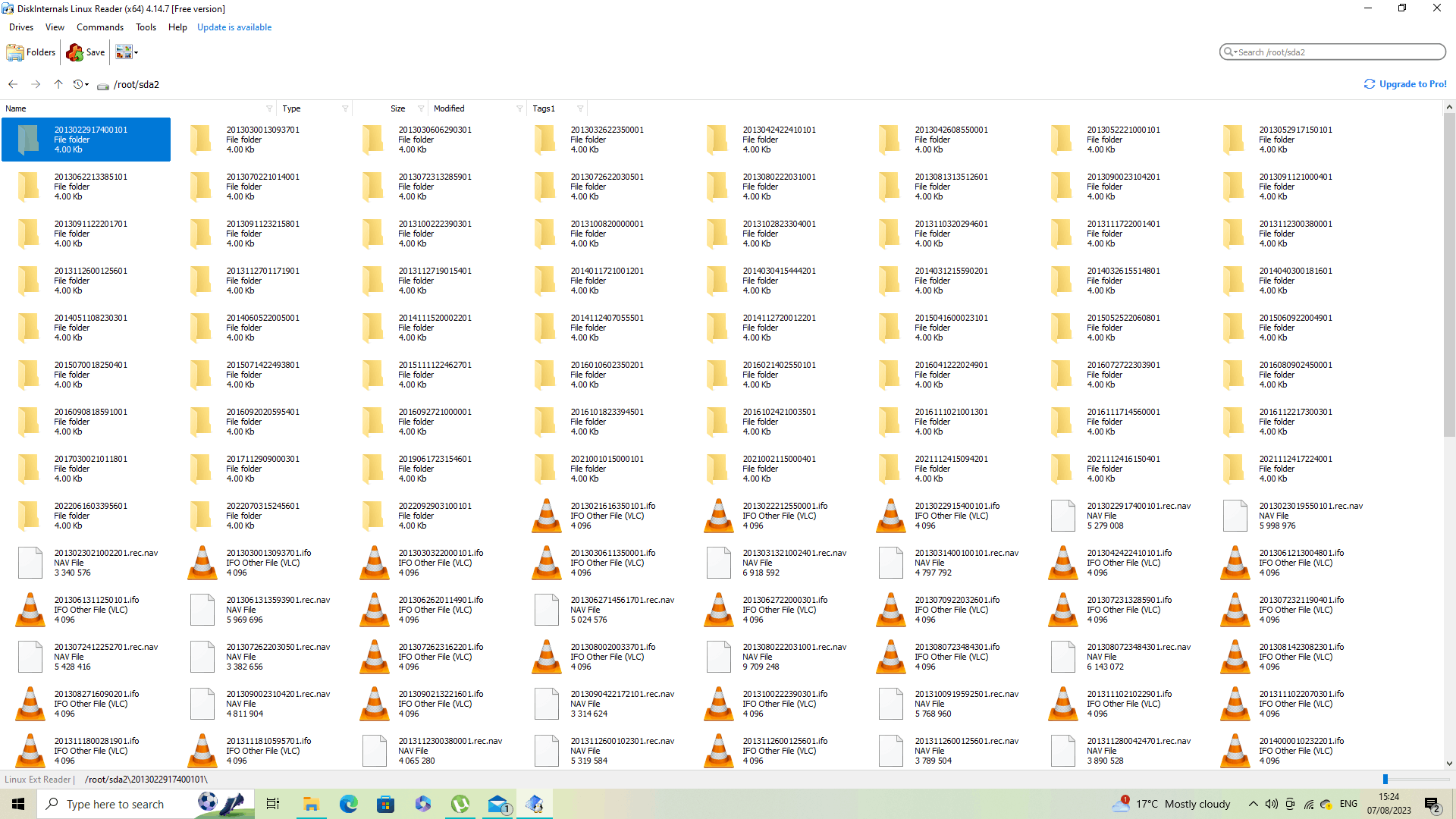Adjust the icon size zoom slider
This screenshot has height=819, width=1456.
(x=1385, y=779)
